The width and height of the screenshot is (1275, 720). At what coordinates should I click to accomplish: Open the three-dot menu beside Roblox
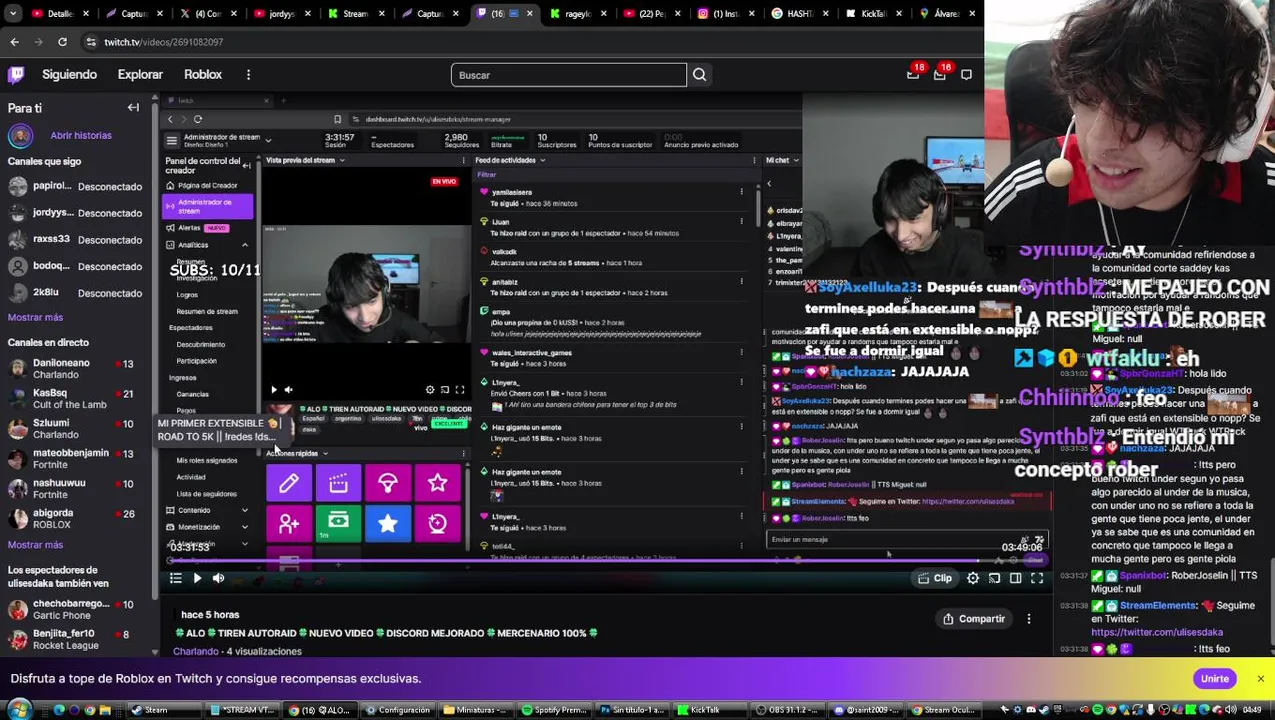coord(248,74)
